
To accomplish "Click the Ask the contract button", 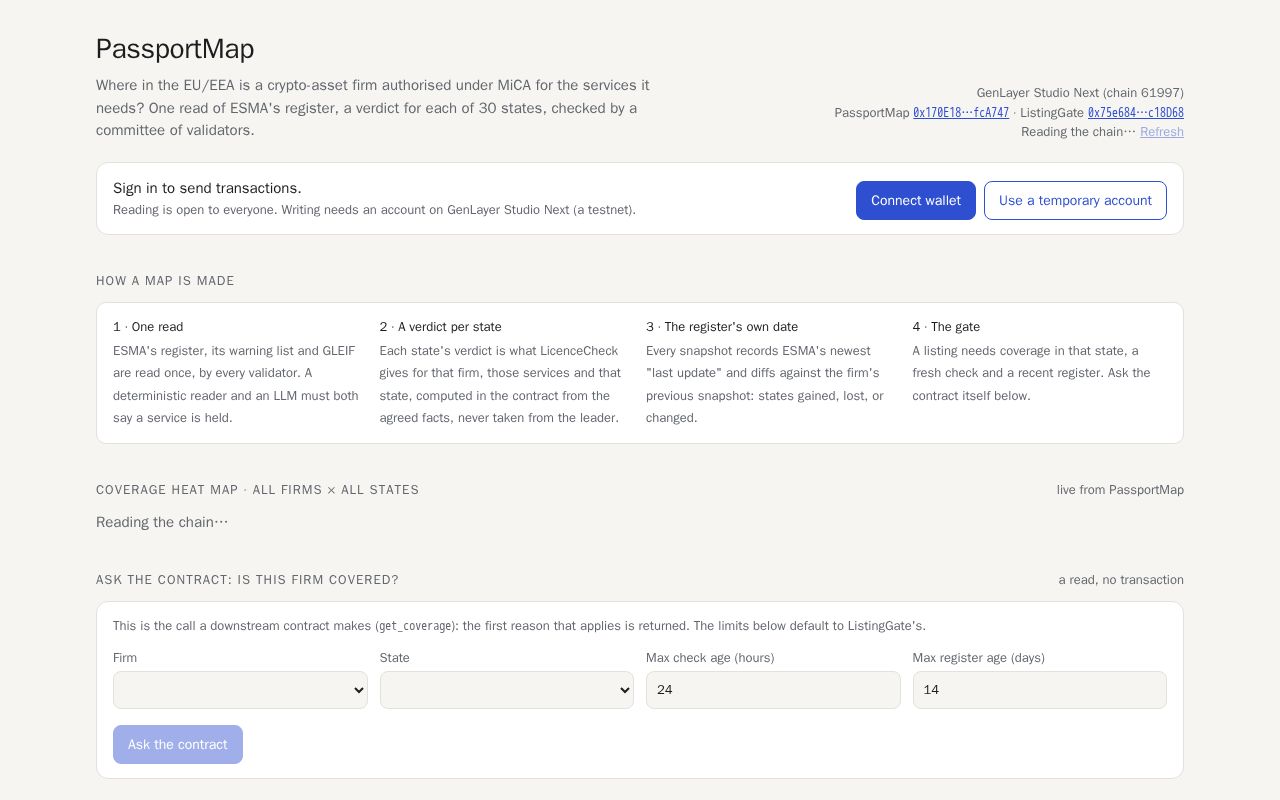I will click(x=178, y=744).
